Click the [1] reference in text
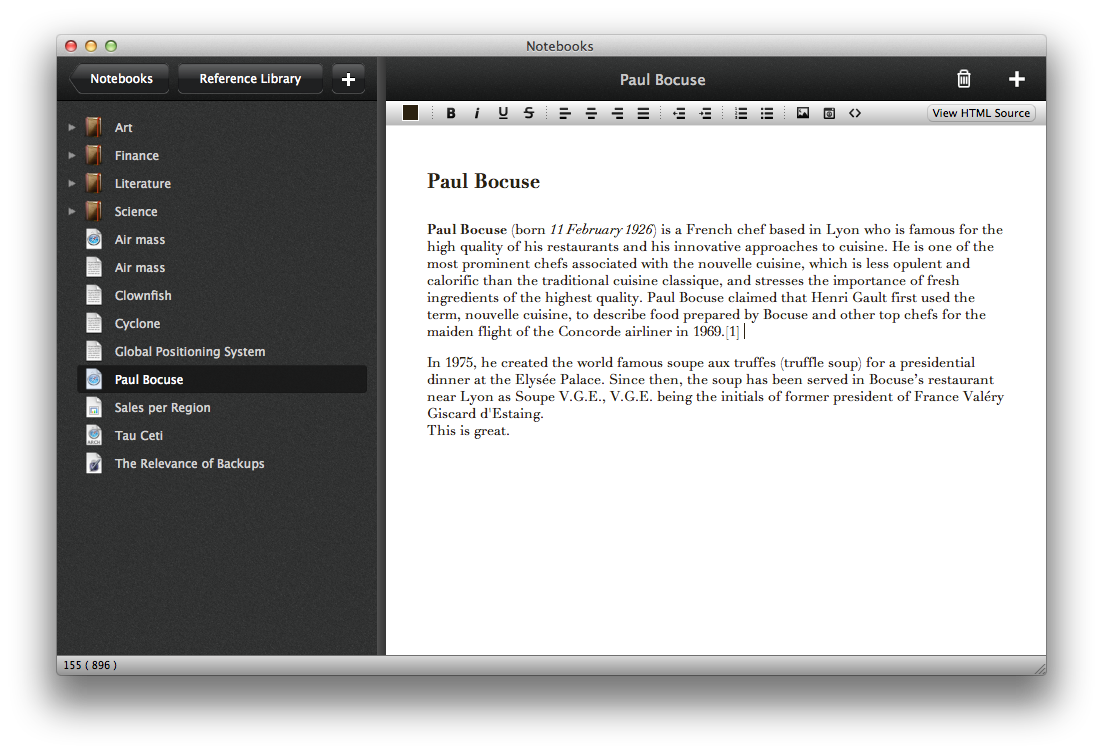1103x754 pixels. click(733, 331)
